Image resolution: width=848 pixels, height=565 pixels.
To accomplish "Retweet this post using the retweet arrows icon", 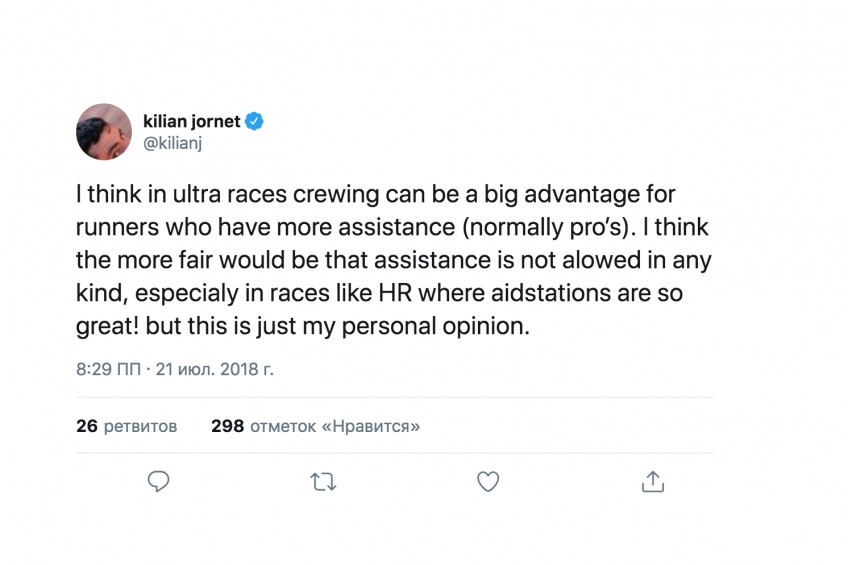I will tap(323, 482).
